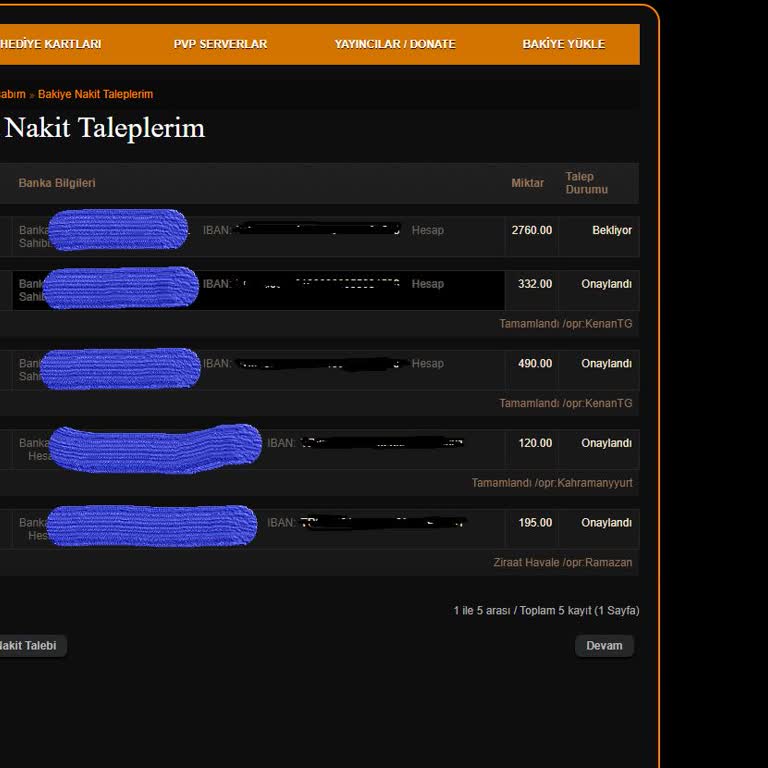Viewport: 768px width, 768px height.
Task: Click the Devam button
Action: pos(604,646)
